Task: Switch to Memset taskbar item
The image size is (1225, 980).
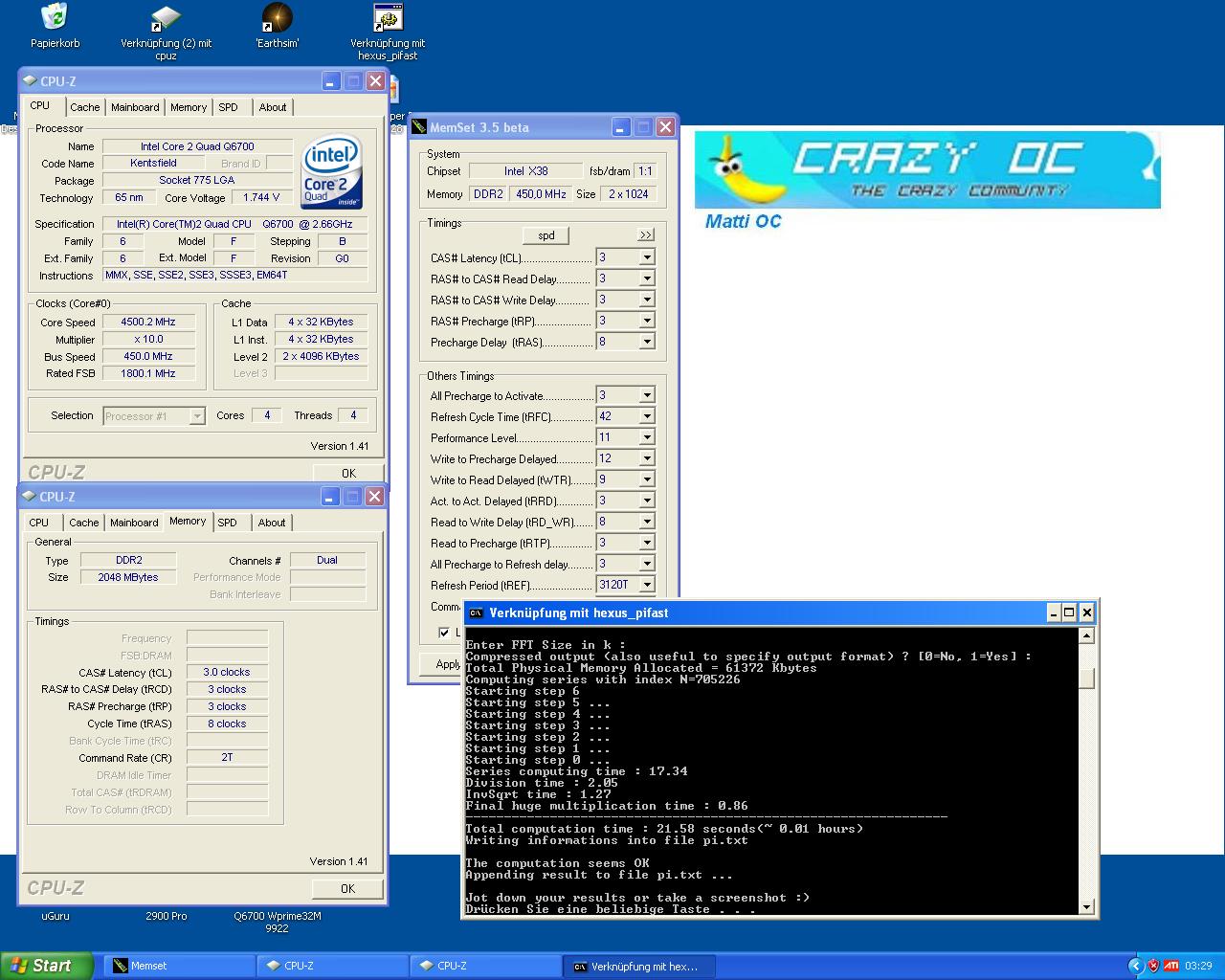Action: [177, 966]
